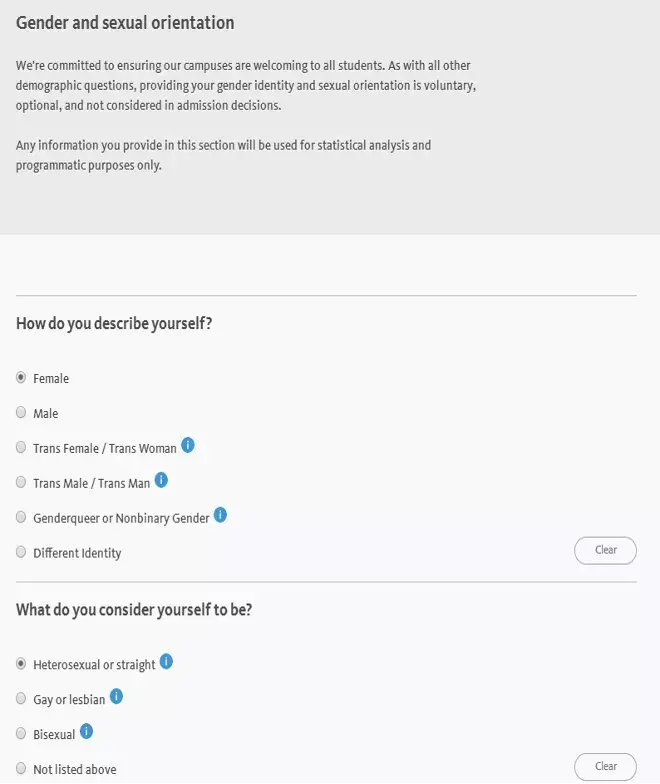Image resolution: width=660 pixels, height=784 pixels.
Task: Open info icon for Heterosexual or straight
Action: click(166, 662)
